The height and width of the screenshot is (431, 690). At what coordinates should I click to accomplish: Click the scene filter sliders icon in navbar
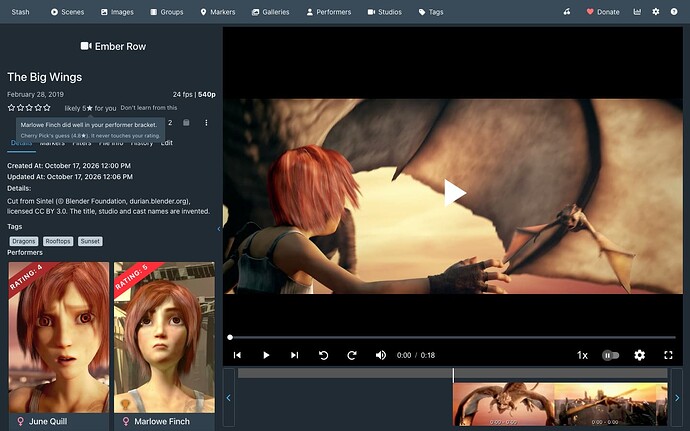pyautogui.click(x=567, y=12)
